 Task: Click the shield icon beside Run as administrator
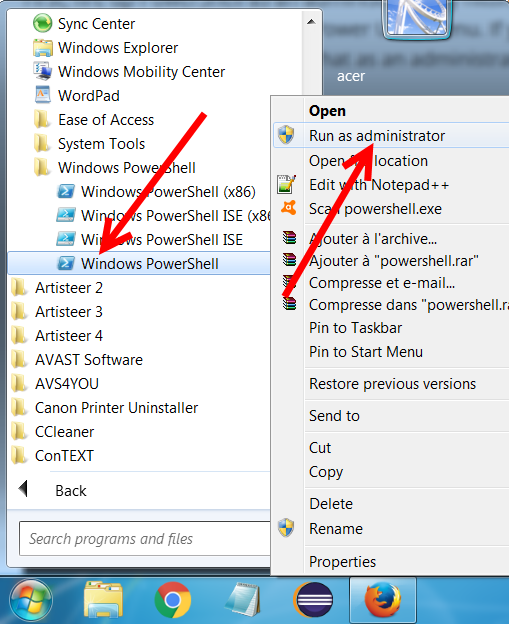286,135
